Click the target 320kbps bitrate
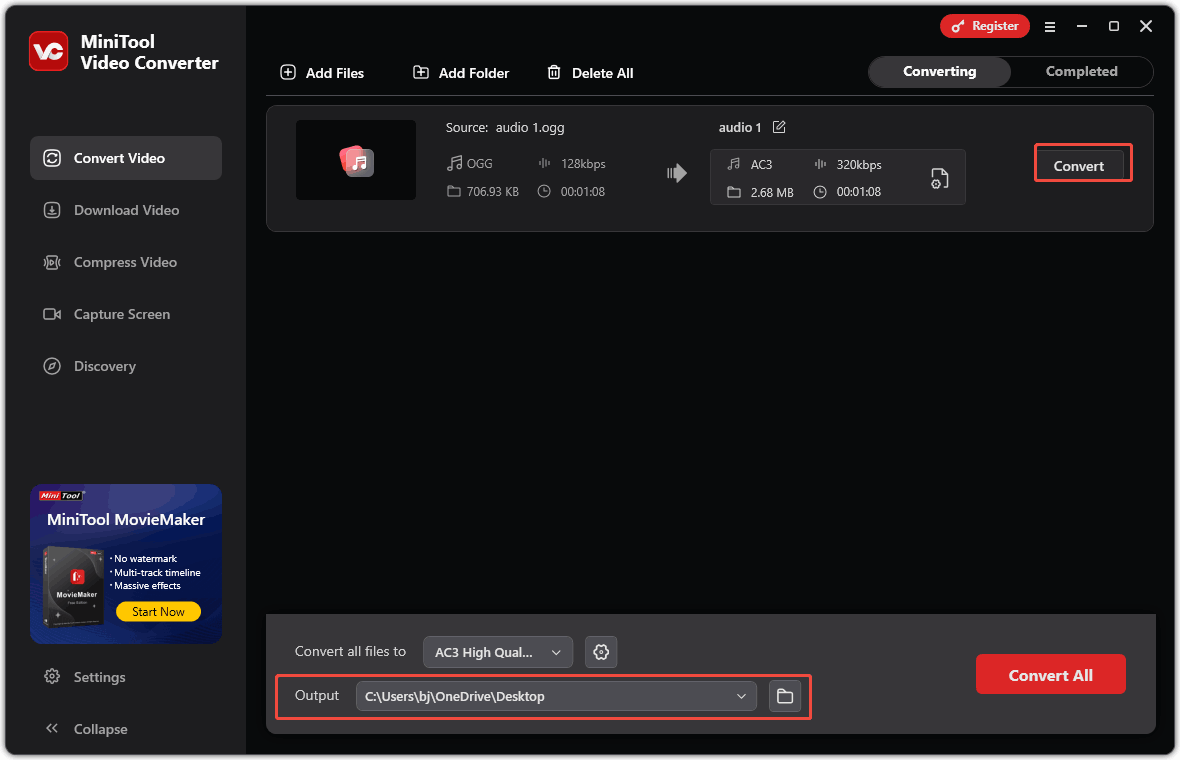The height and width of the screenshot is (760, 1180). click(x=859, y=164)
